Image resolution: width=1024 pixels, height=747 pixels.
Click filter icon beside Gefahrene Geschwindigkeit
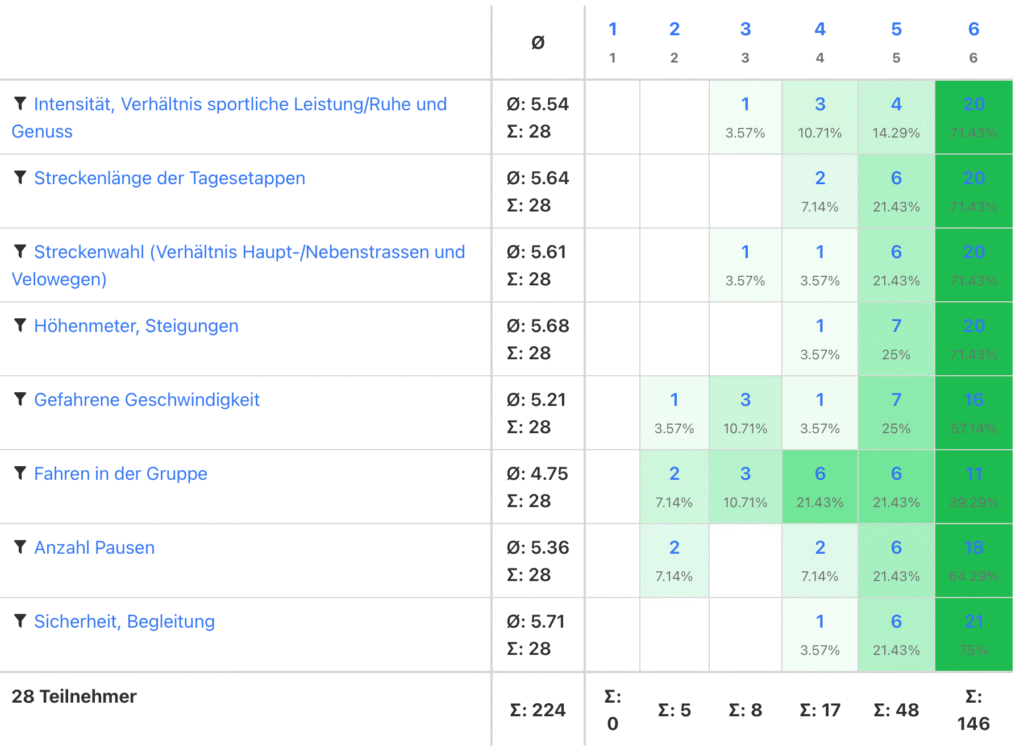tap(19, 400)
